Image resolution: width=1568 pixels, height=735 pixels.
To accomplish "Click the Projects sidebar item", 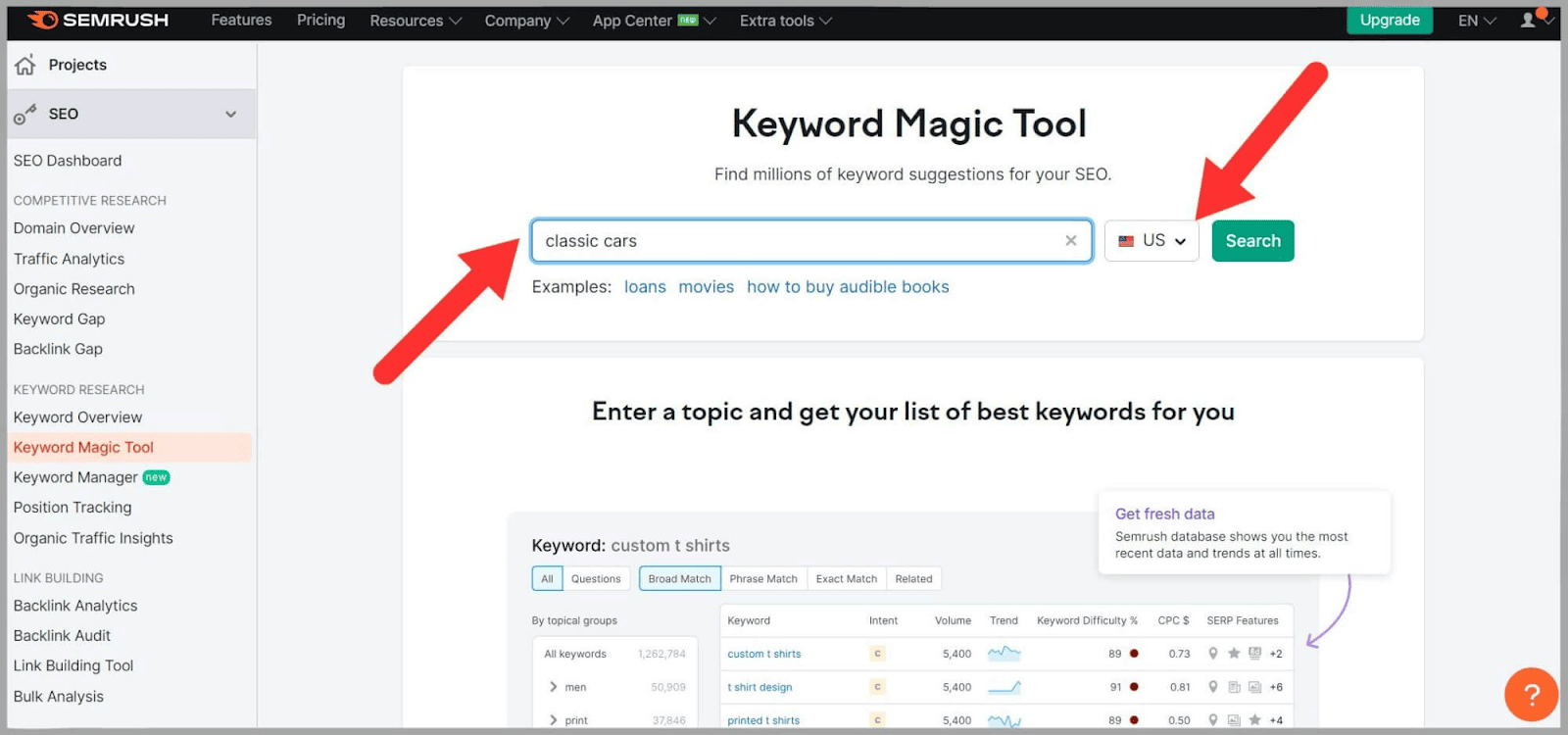I will [x=77, y=65].
